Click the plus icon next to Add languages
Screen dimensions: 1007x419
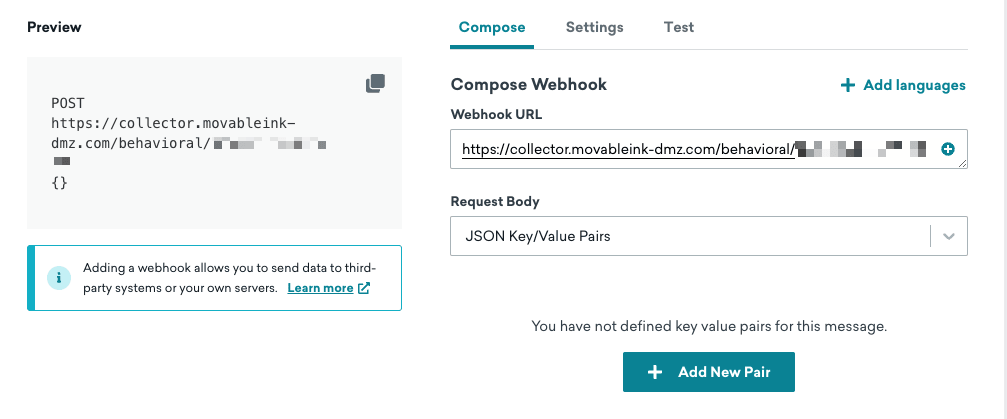click(x=848, y=86)
